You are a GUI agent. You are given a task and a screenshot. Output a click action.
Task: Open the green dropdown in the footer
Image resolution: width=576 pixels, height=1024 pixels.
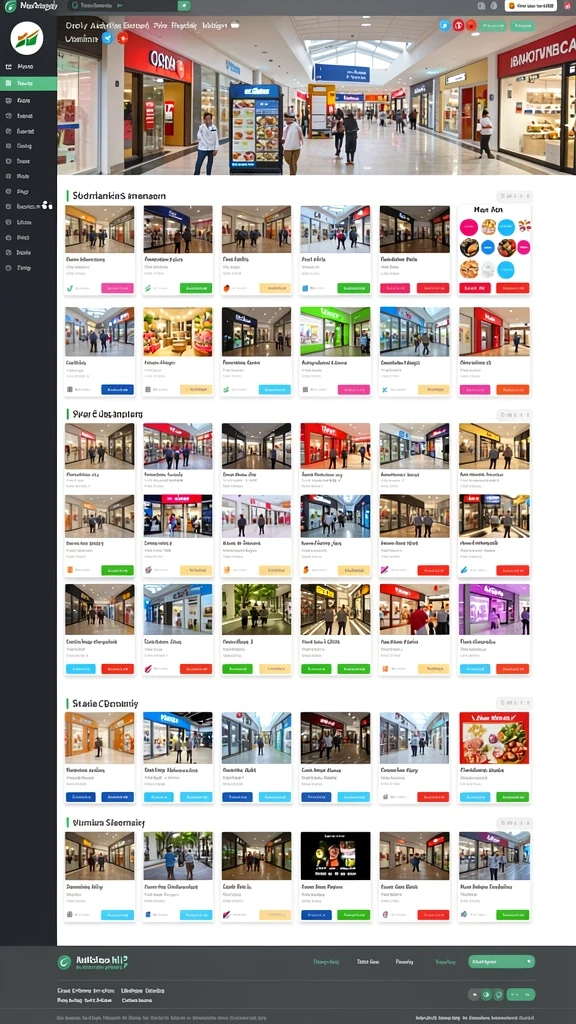502,961
